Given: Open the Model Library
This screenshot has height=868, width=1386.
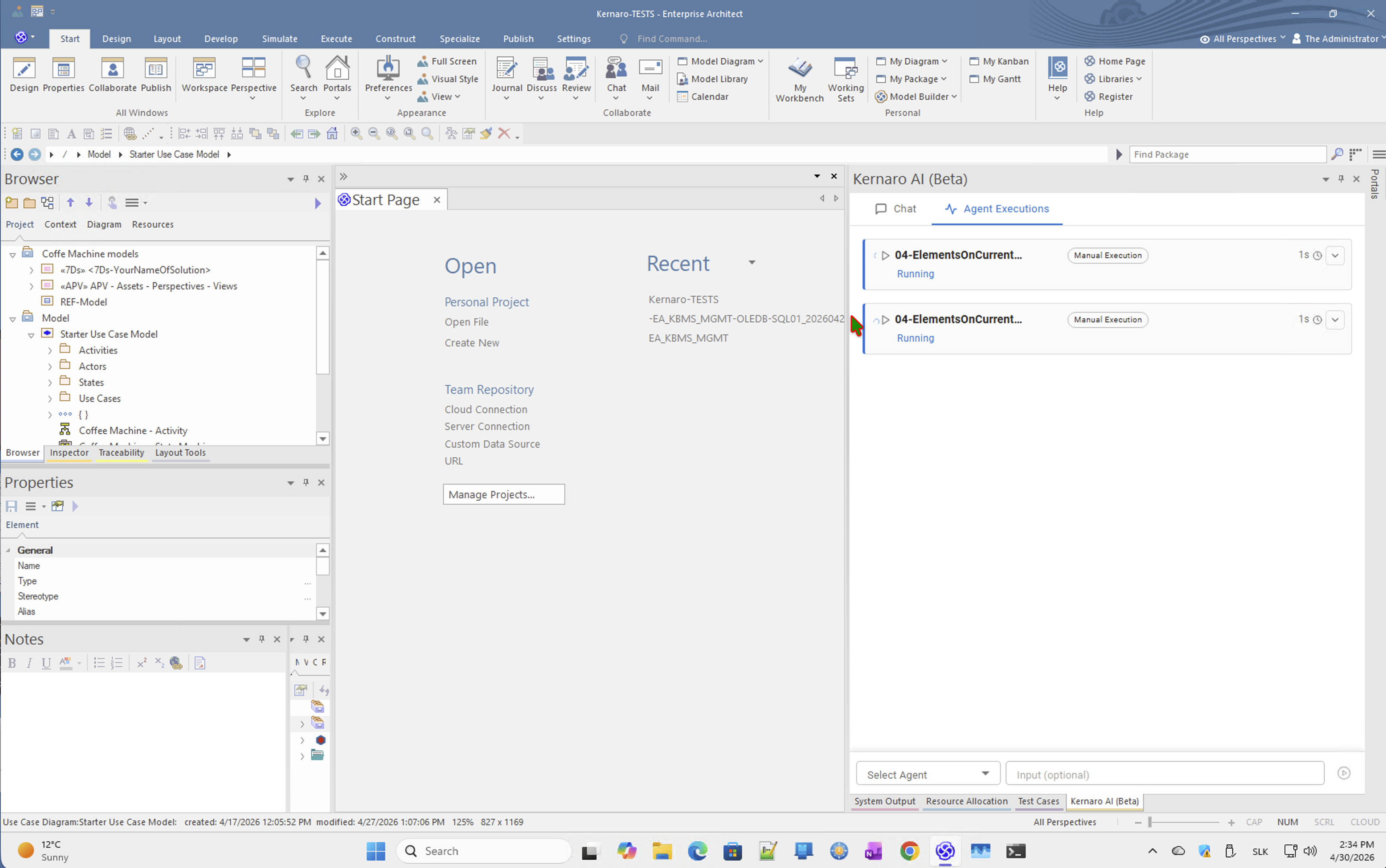Looking at the screenshot, I should tap(713, 79).
